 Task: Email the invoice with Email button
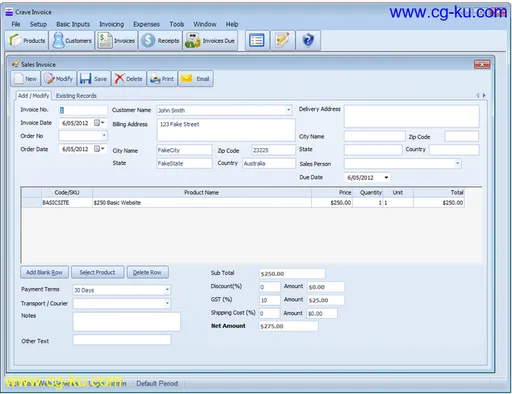(195, 79)
